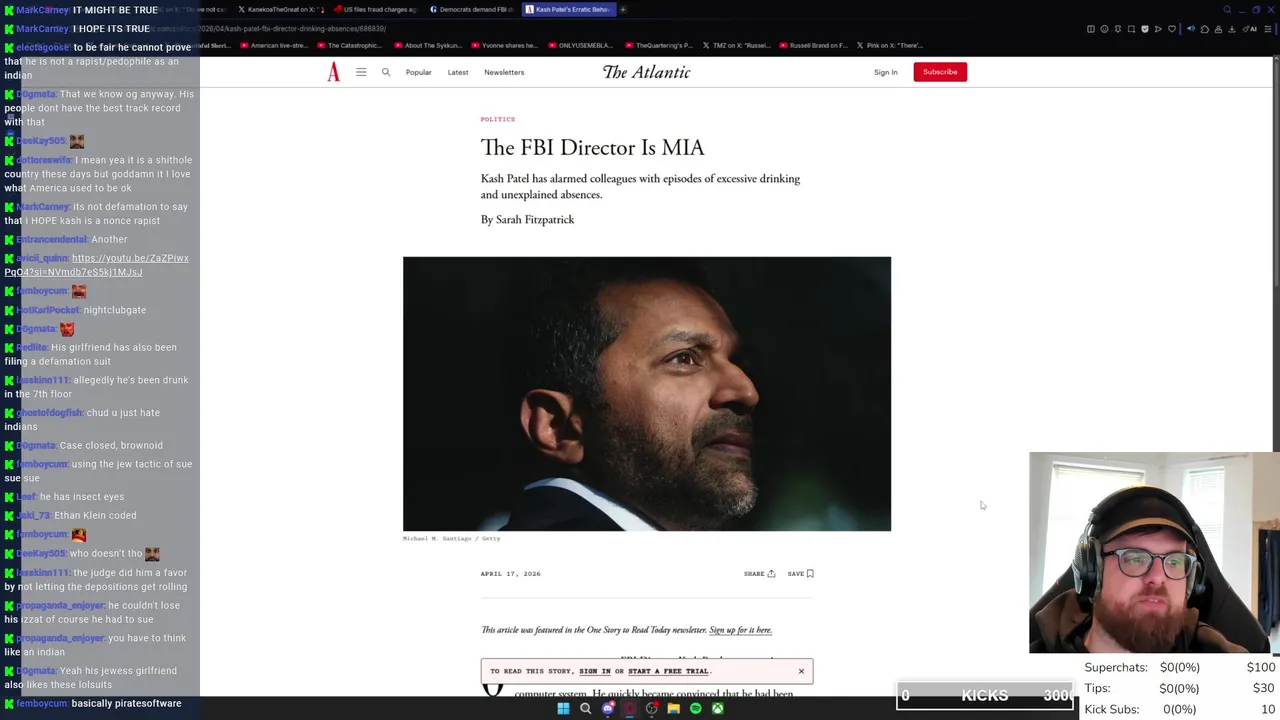Click the ad blocker shield icon

[1145, 29]
